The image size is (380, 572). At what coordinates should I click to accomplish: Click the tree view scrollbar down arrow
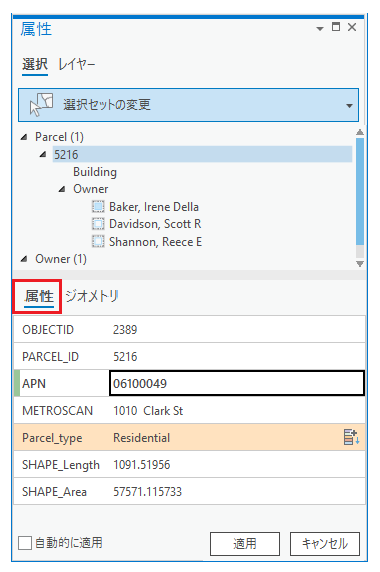[360, 264]
